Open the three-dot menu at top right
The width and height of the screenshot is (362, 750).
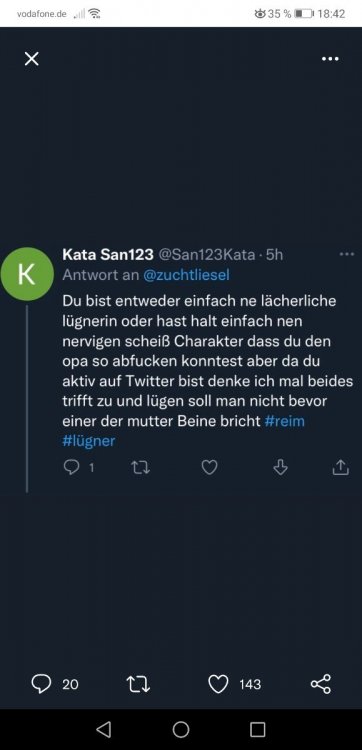[330, 59]
